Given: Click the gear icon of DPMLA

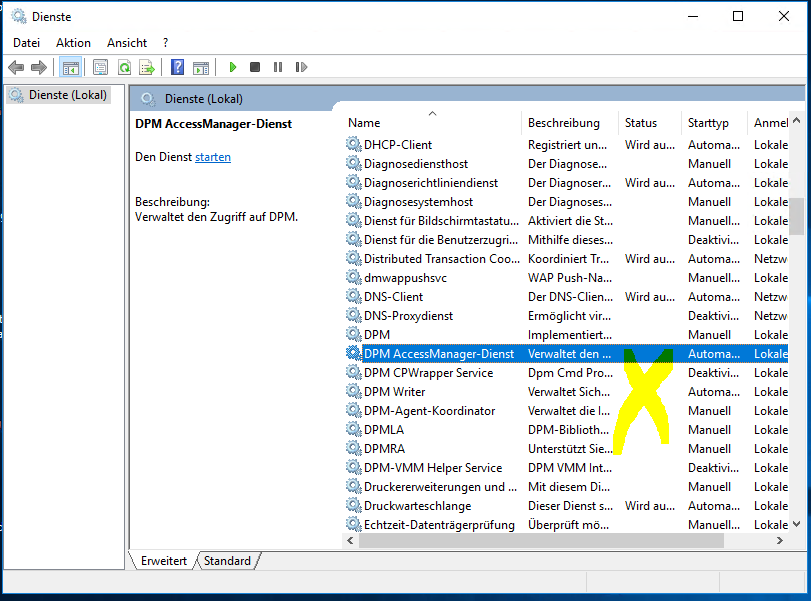Looking at the screenshot, I should pos(354,429).
